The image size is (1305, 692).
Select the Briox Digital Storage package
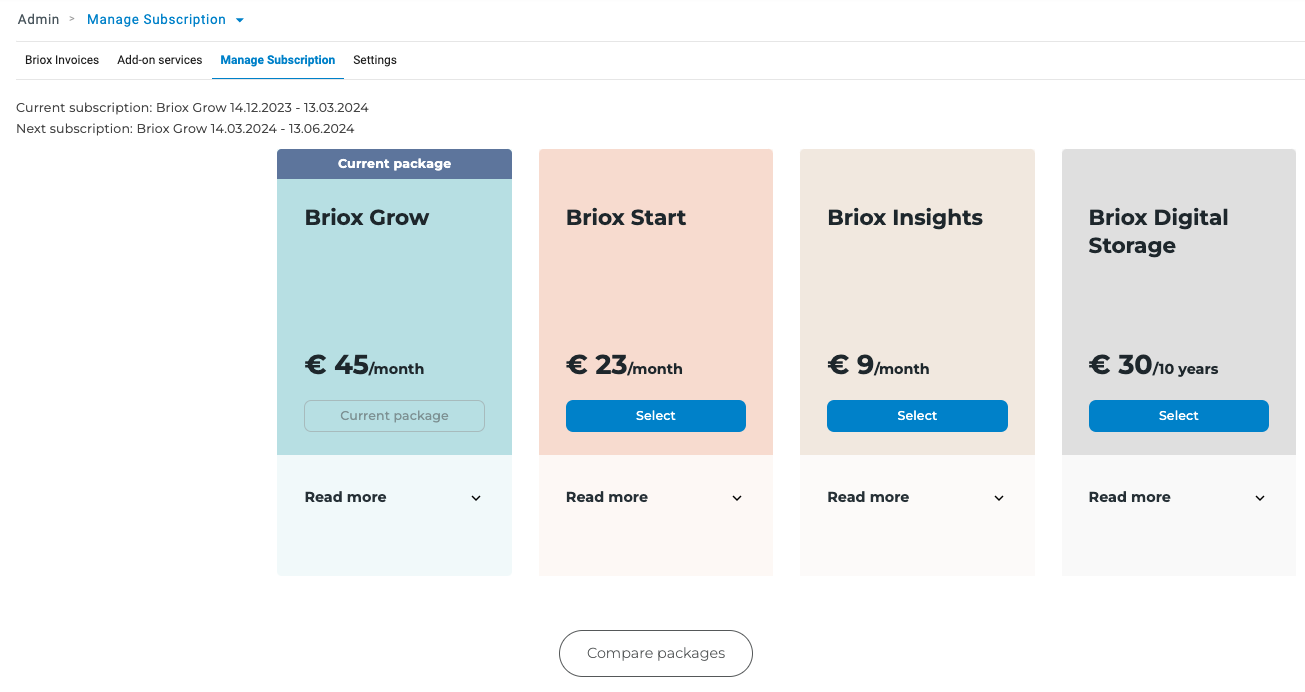pos(1178,416)
